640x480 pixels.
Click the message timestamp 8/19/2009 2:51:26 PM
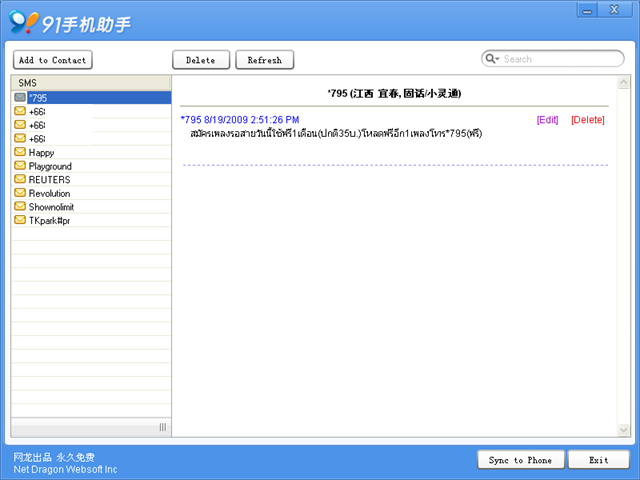pyautogui.click(x=251, y=120)
